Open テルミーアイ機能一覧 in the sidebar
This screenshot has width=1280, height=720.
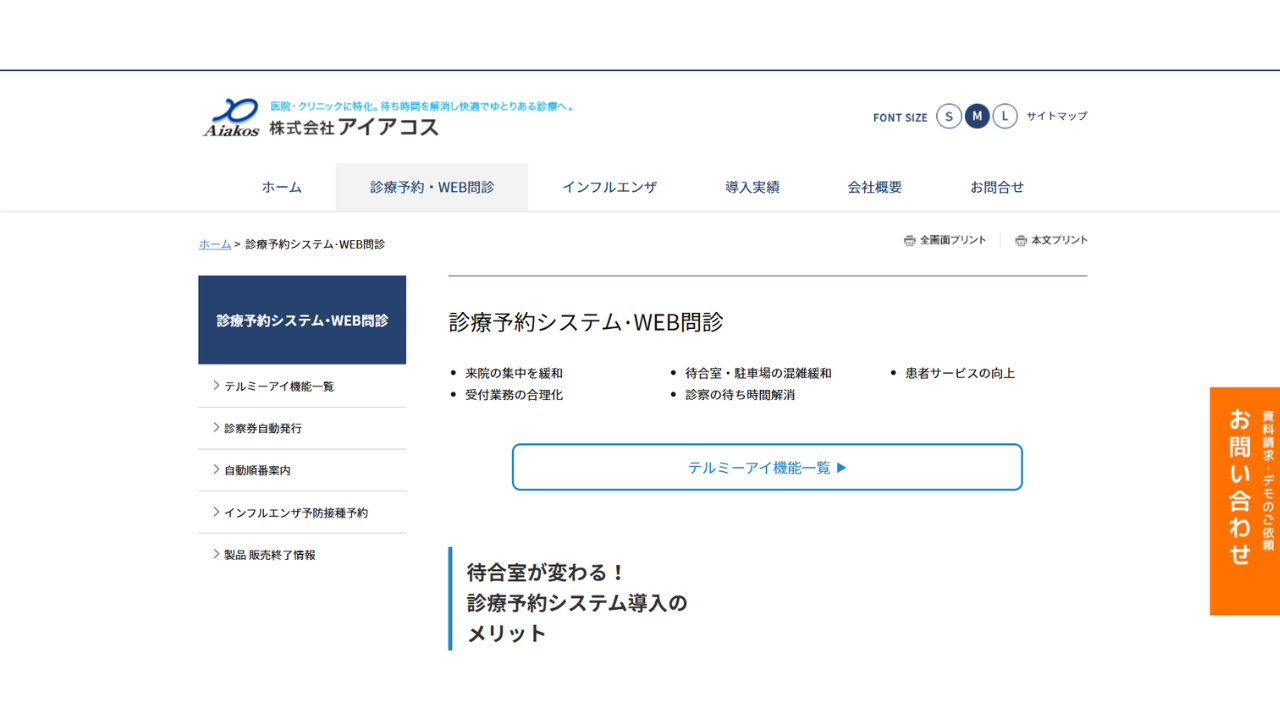tap(302, 386)
